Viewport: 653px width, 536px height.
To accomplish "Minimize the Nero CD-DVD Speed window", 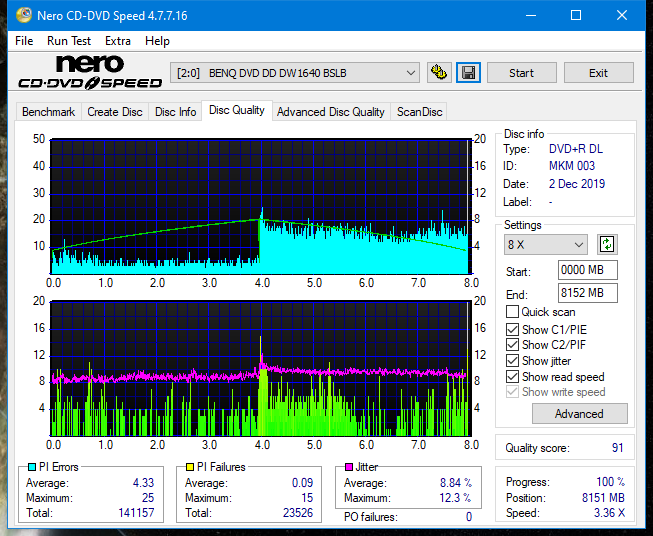I will click(531, 15).
